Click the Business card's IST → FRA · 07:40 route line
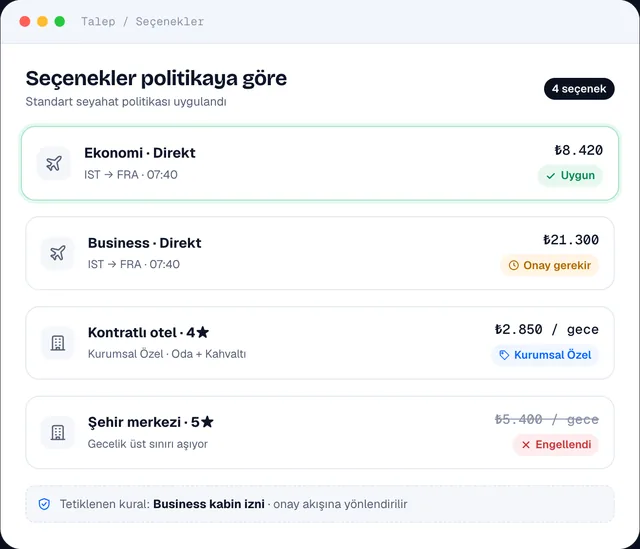640x549 pixels. click(x=133, y=264)
